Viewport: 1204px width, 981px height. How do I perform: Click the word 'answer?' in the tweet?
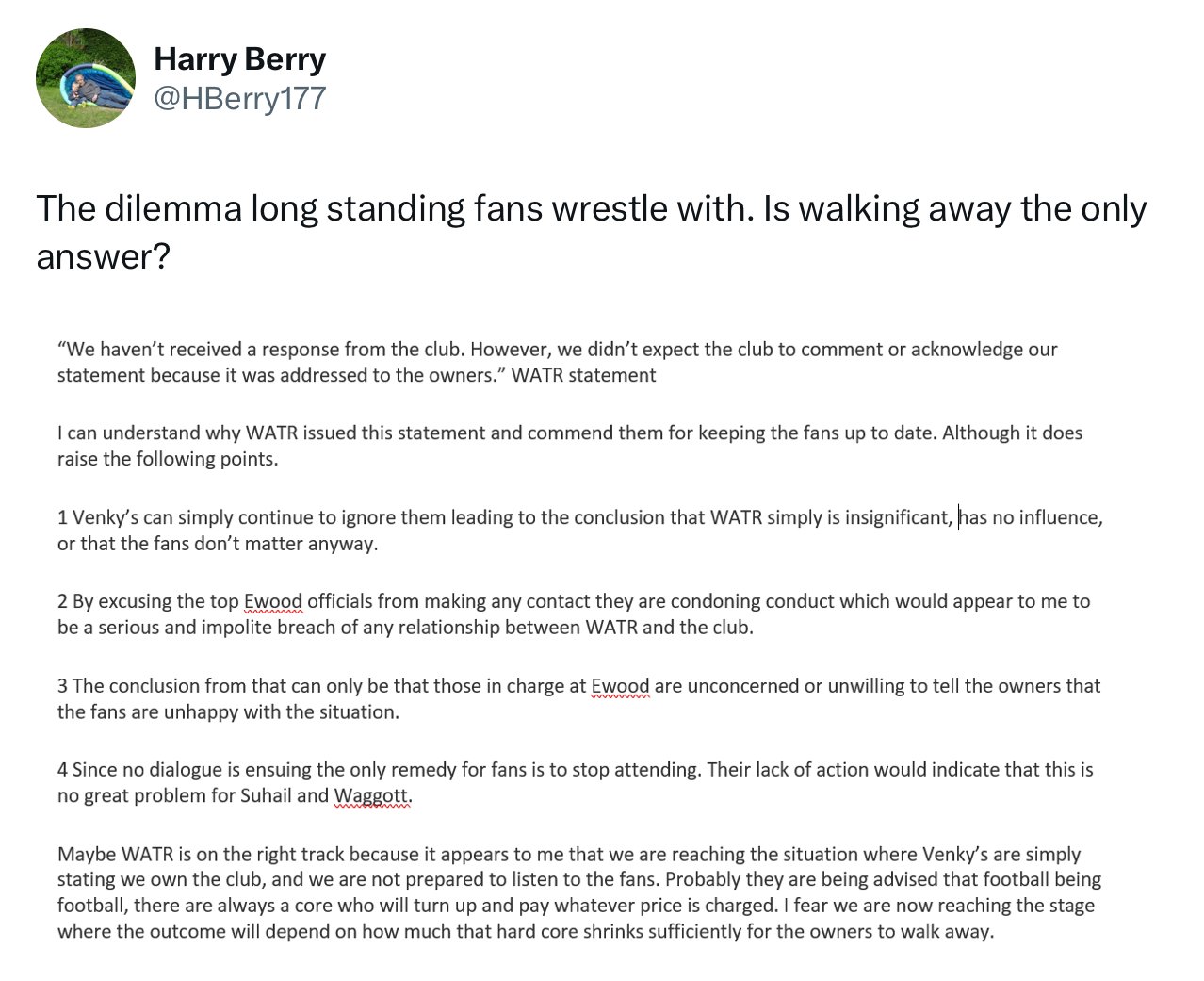click(103, 255)
